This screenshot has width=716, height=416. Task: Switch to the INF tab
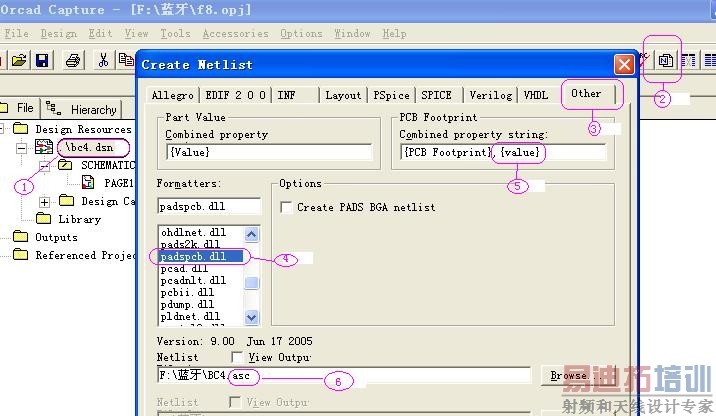[x=296, y=95]
